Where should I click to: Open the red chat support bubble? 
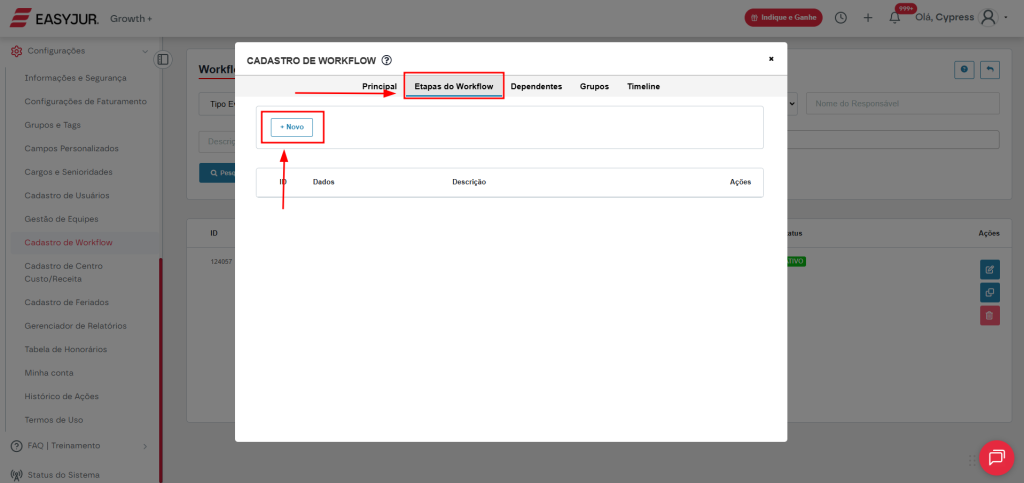[x=996, y=457]
